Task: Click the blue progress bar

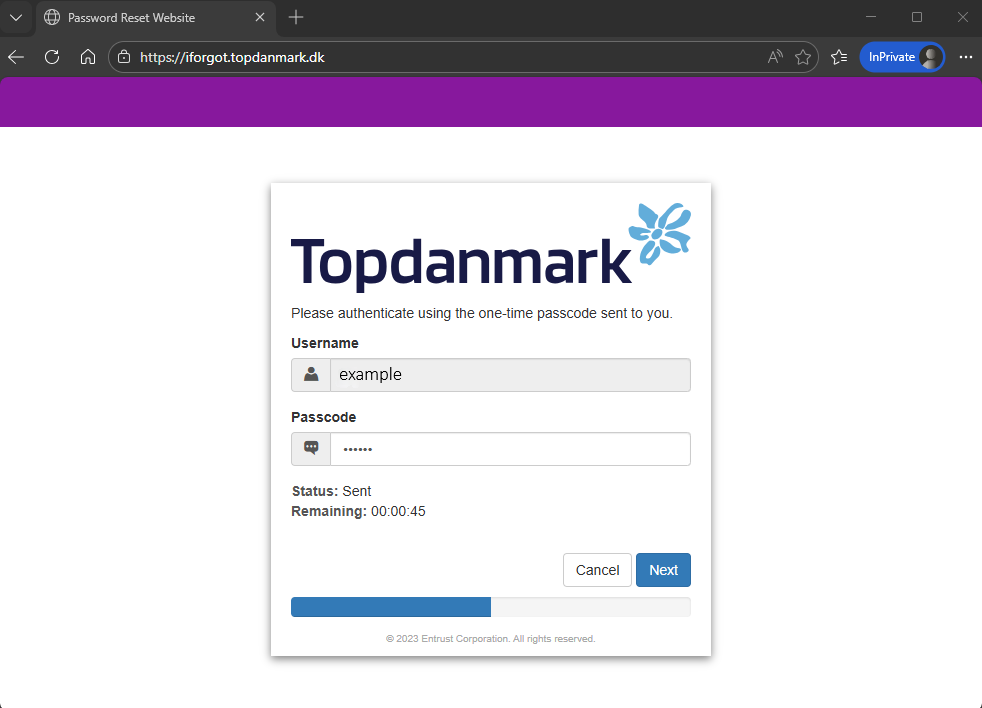Action: (x=391, y=607)
